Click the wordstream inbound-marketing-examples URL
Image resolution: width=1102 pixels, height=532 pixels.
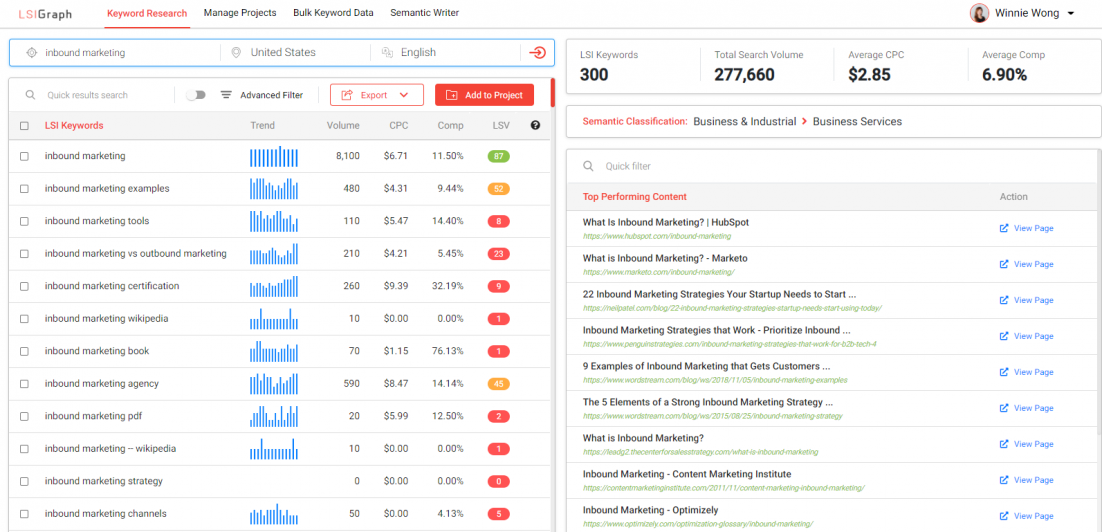point(715,380)
